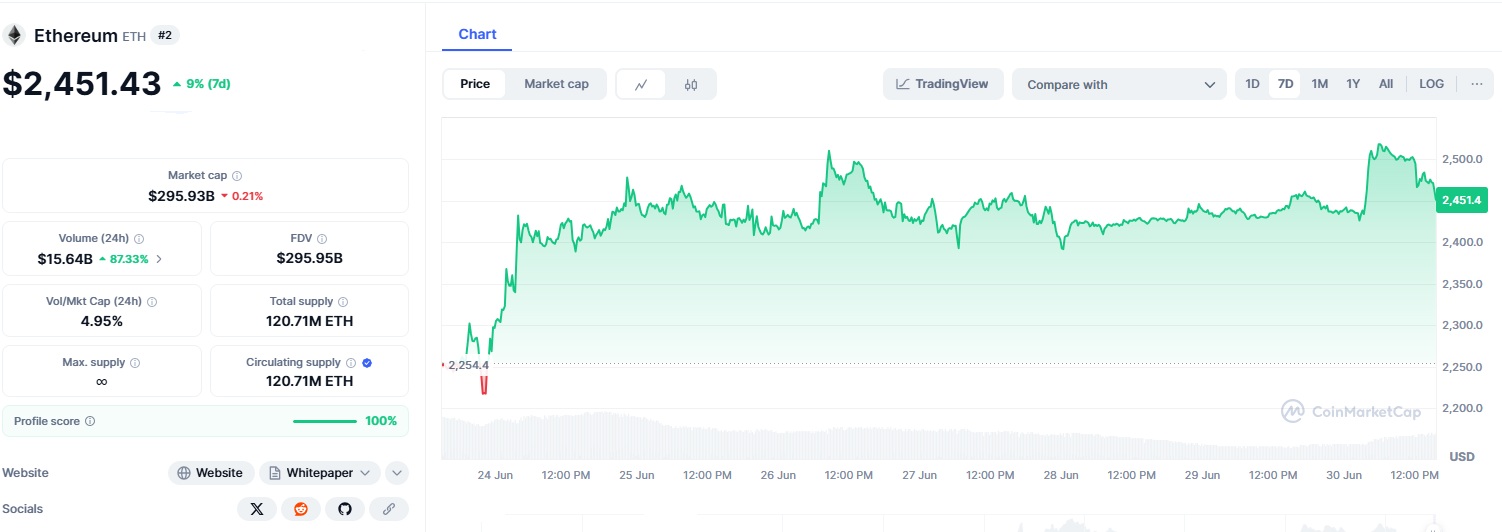
Task: Select the Chart tab
Action: [x=477, y=34]
